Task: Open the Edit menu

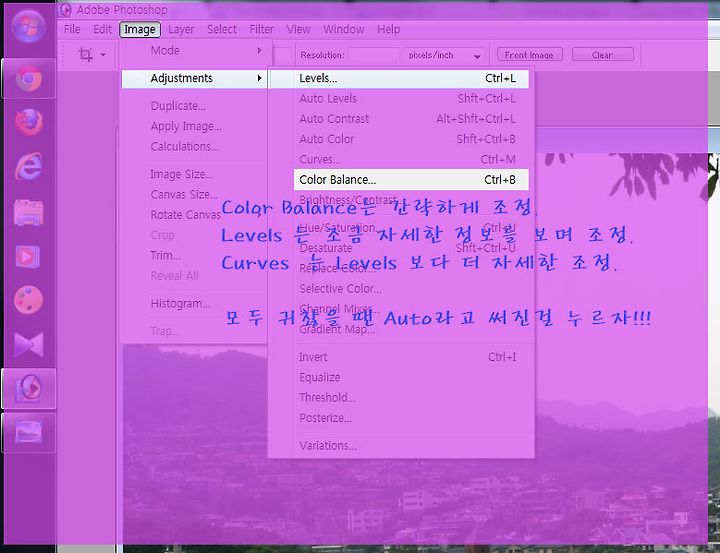Action: pos(102,29)
